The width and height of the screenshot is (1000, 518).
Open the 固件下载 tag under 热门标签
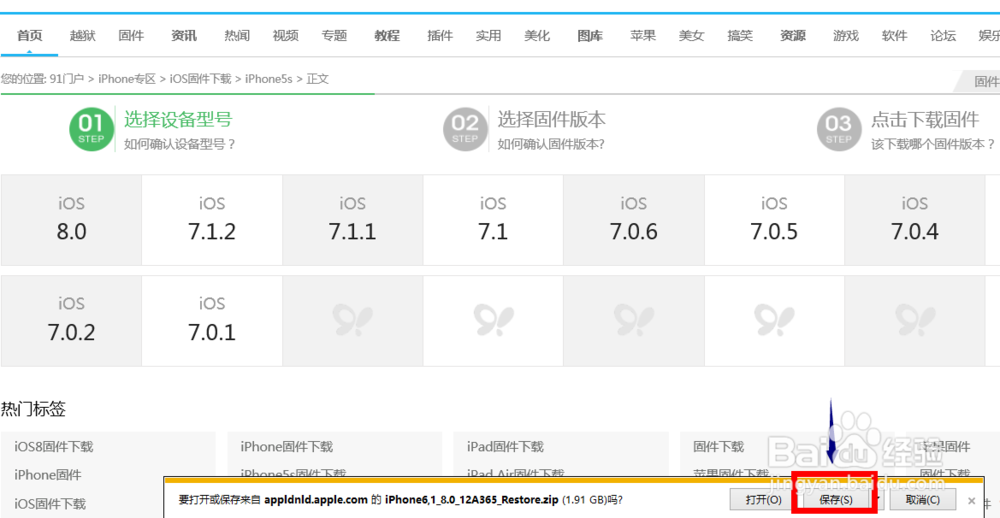coord(718,447)
